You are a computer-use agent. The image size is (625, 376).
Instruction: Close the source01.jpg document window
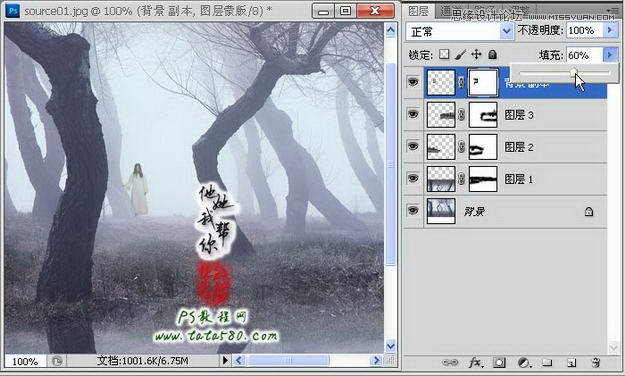(x=375, y=11)
